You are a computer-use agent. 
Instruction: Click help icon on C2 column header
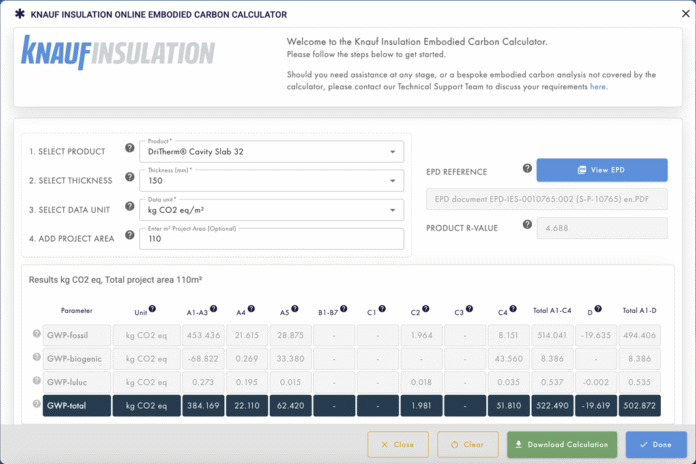[x=426, y=309]
